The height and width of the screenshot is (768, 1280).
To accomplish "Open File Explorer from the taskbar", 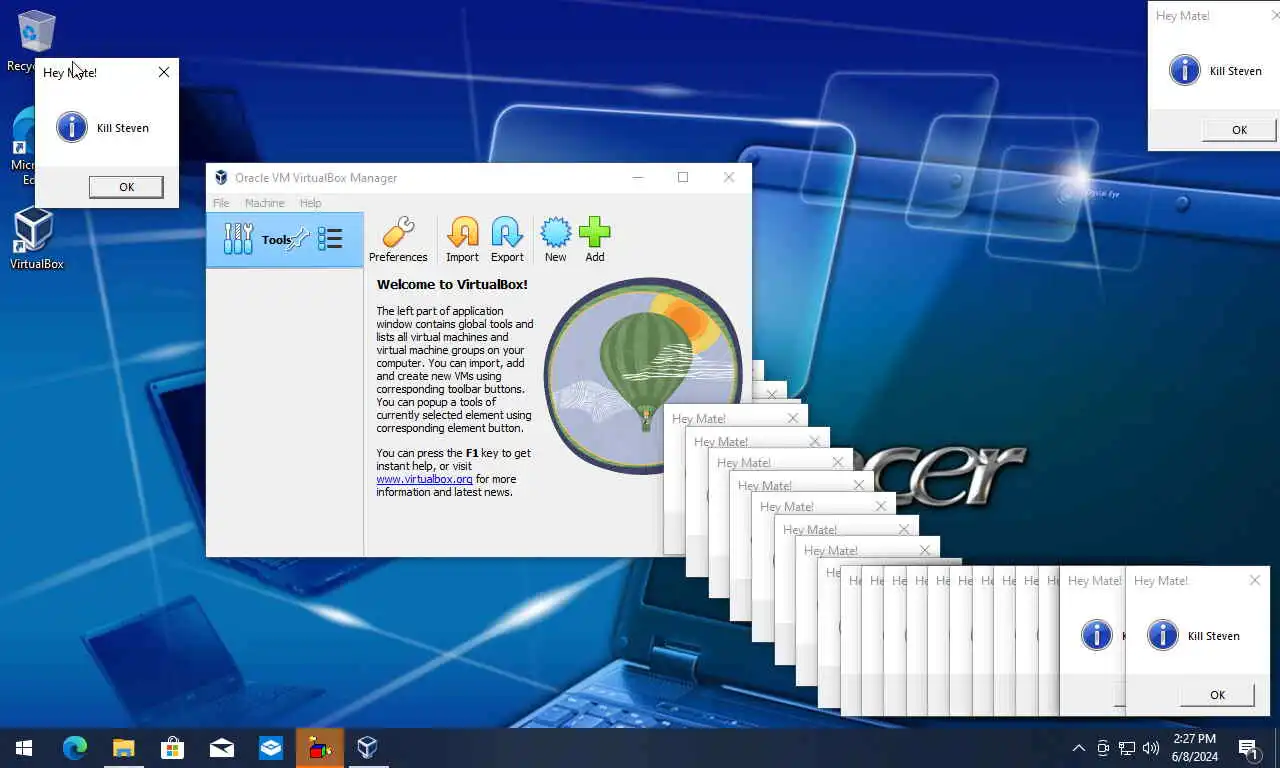I will pos(123,747).
